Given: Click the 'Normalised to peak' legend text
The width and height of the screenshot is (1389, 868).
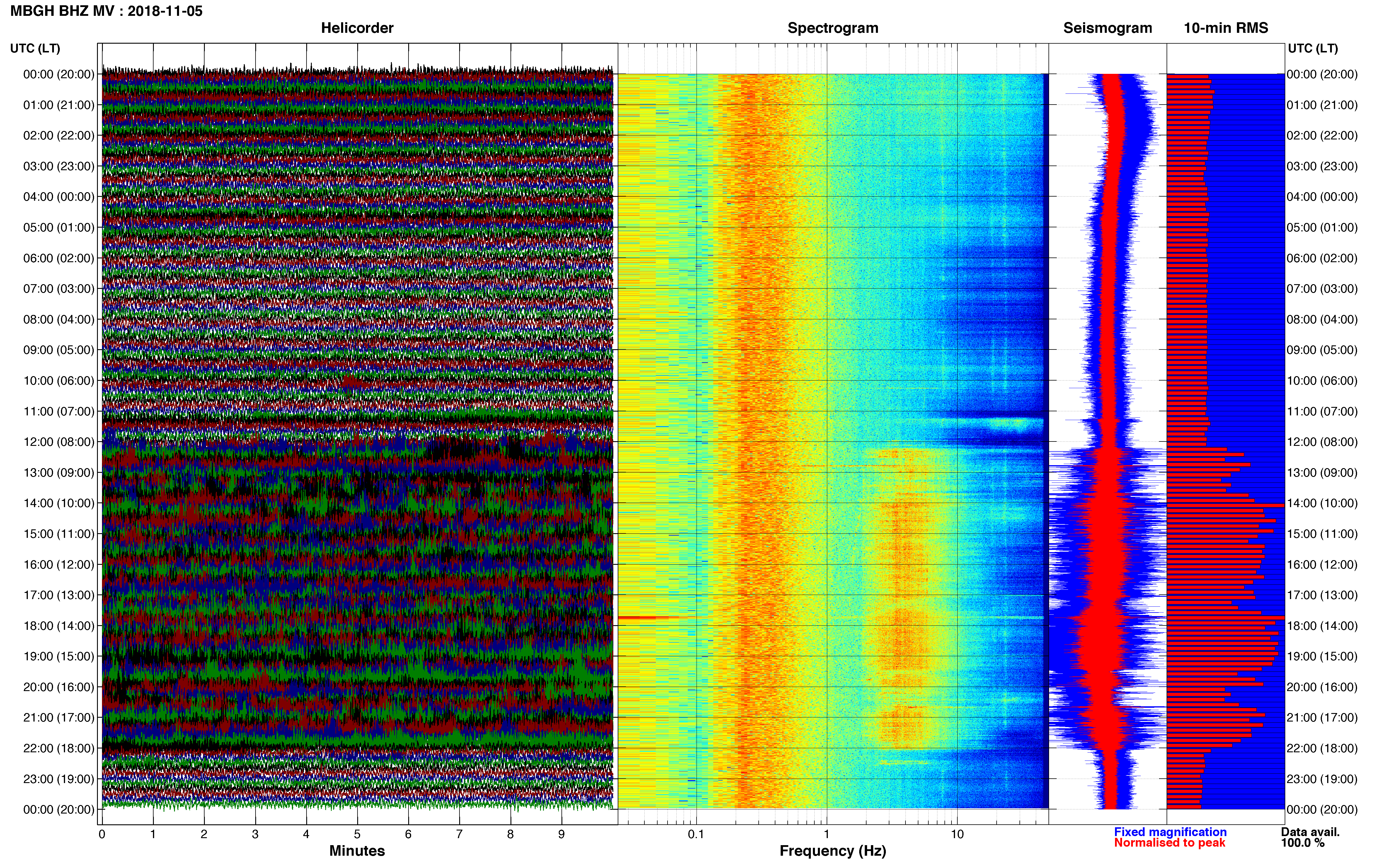Looking at the screenshot, I should [1170, 843].
